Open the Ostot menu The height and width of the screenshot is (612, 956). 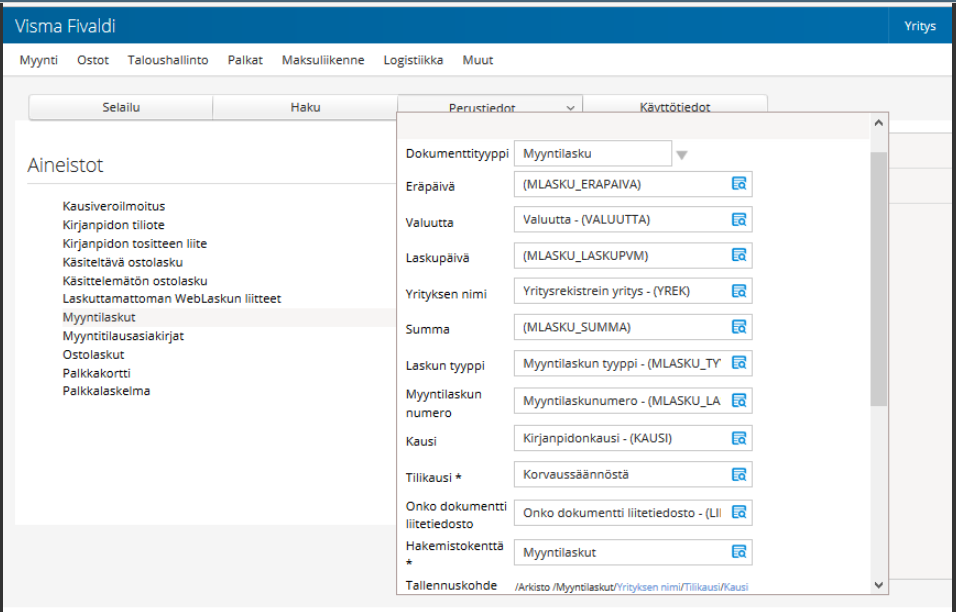click(x=93, y=60)
